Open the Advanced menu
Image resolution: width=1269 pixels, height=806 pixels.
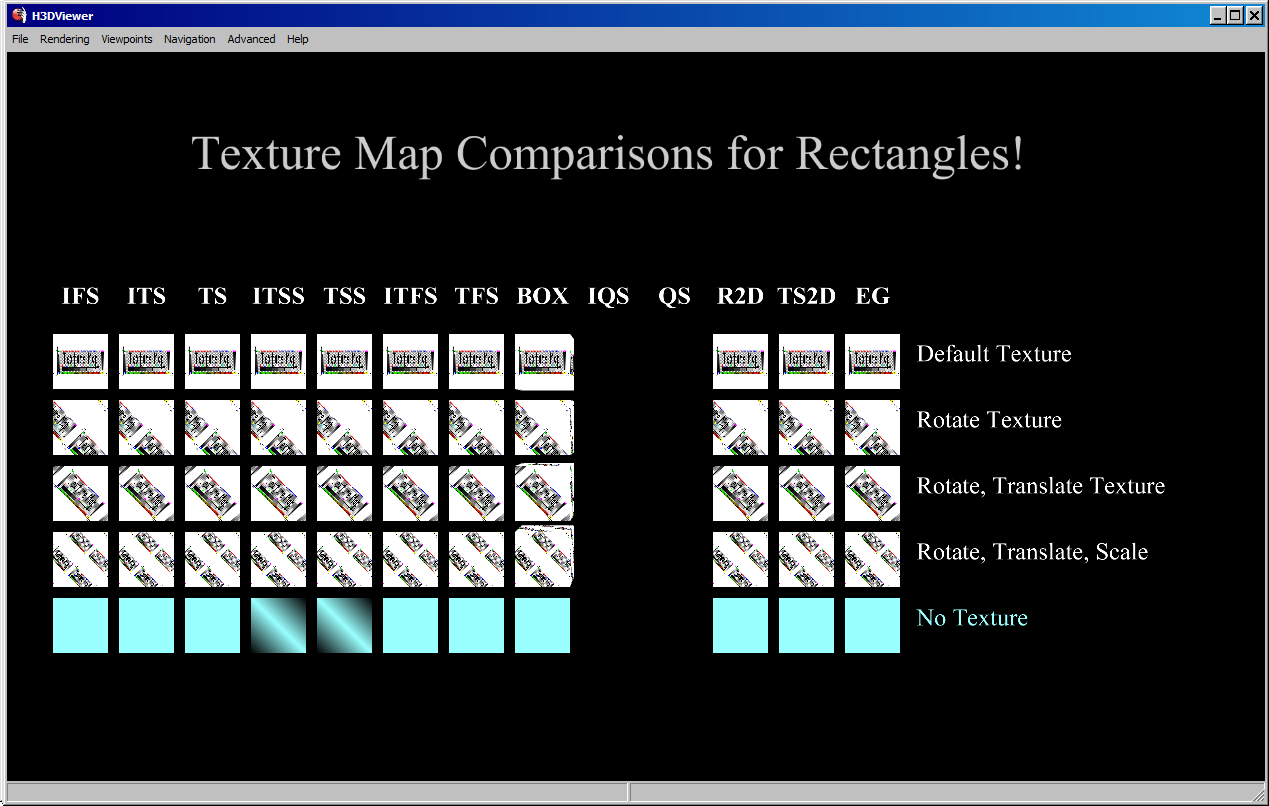pyautogui.click(x=251, y=39)
